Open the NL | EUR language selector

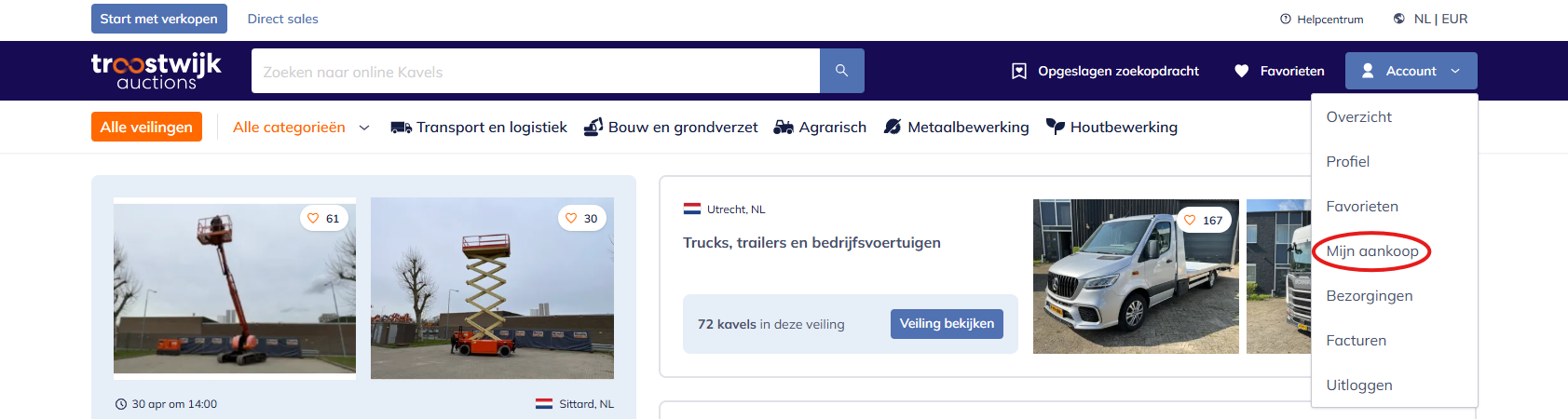pyautogui.click(x=1430, y=19)
